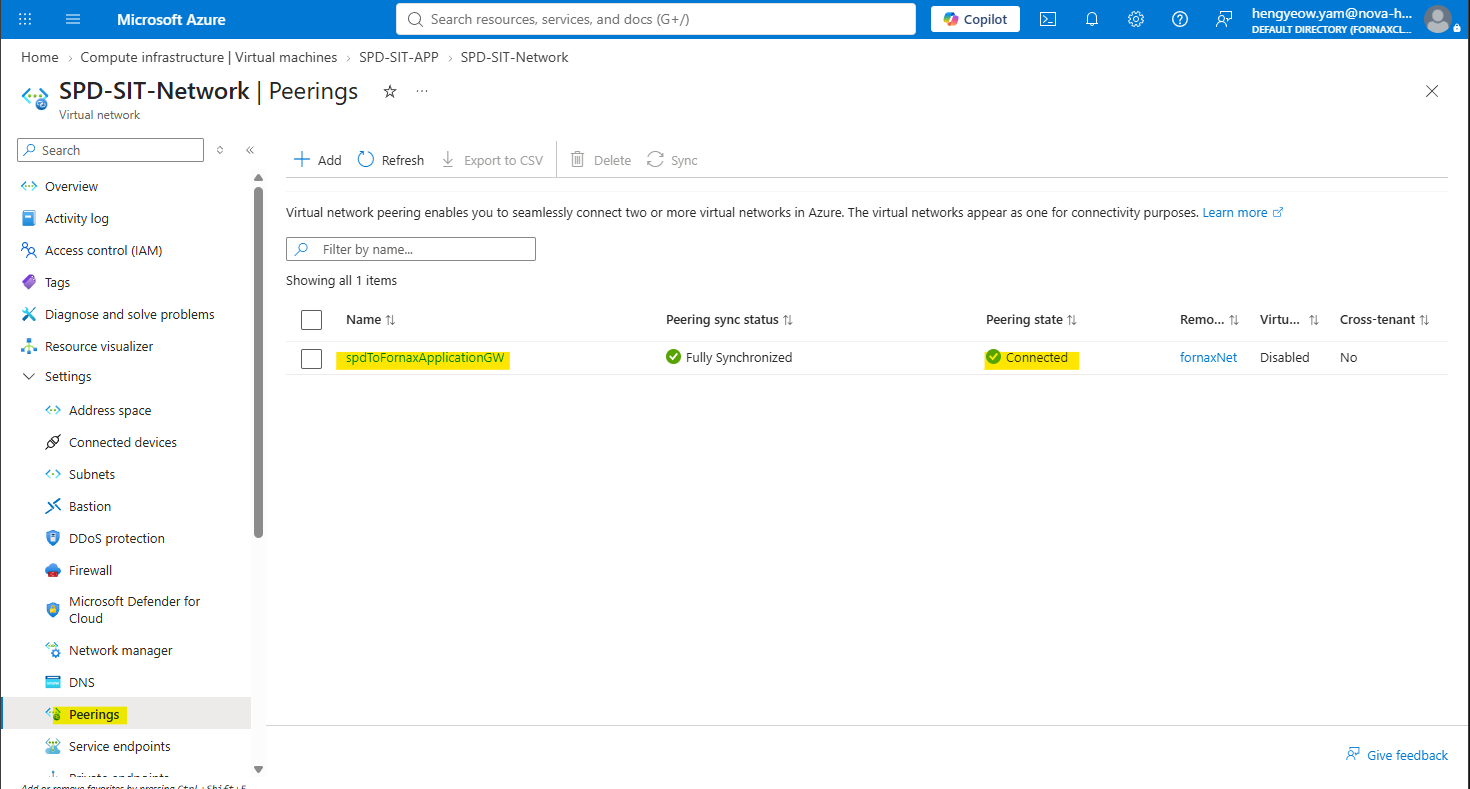Click the Add peering toolbar button
Viewport: 1470px width, 789px height.
[317, 160]
